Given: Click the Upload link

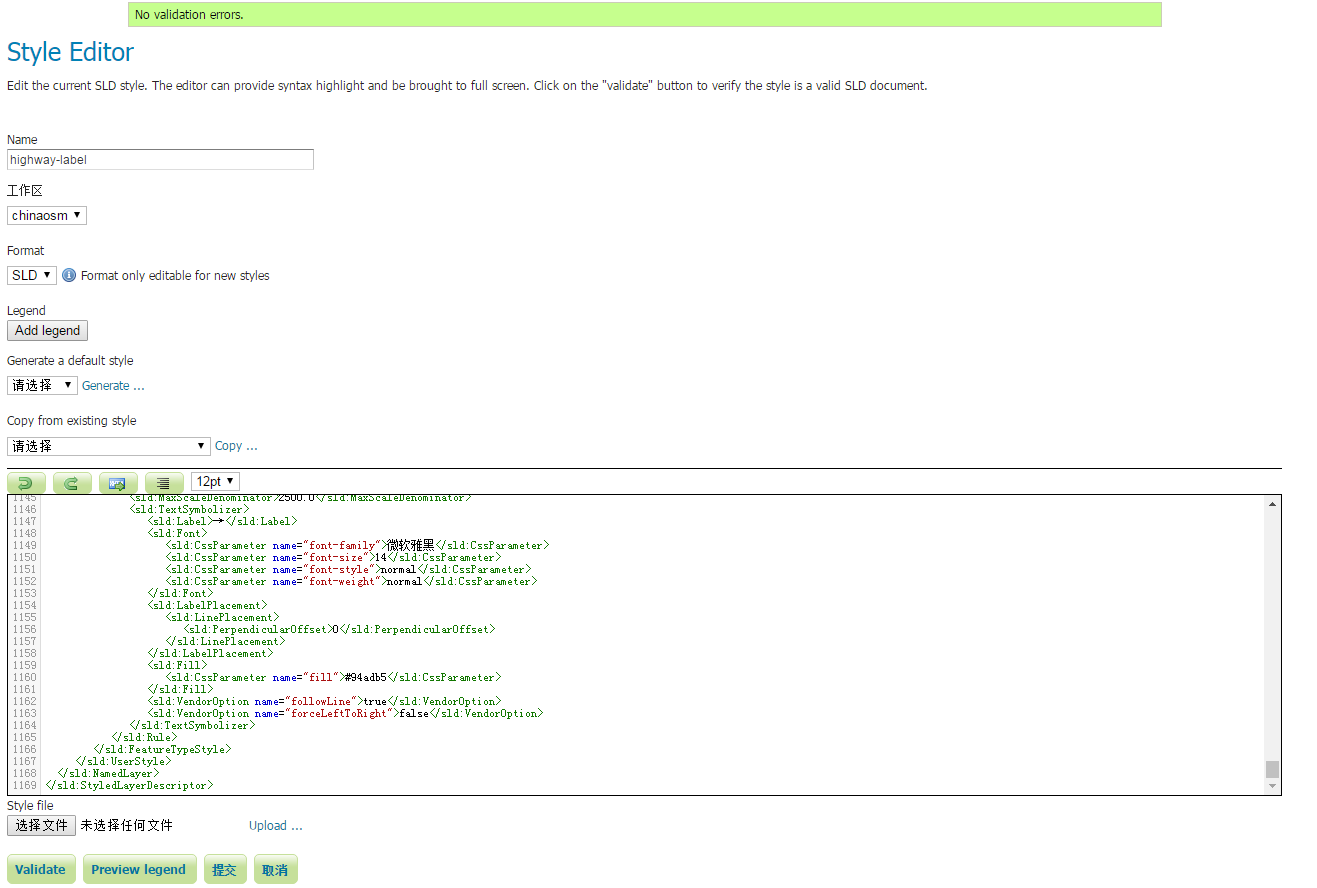Looking at the screenshot, I should (275, 826).
